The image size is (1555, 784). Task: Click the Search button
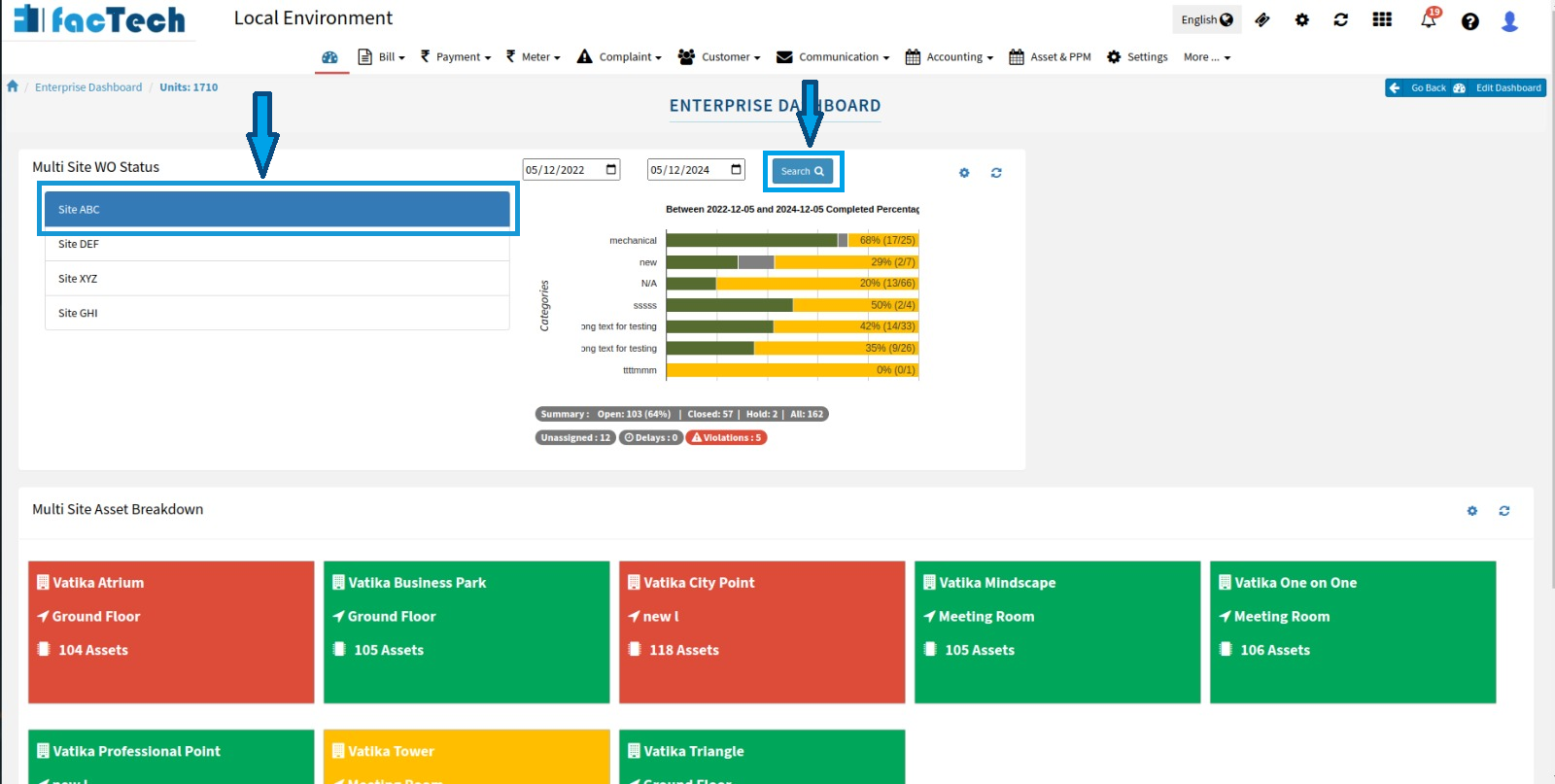point(803,171)
